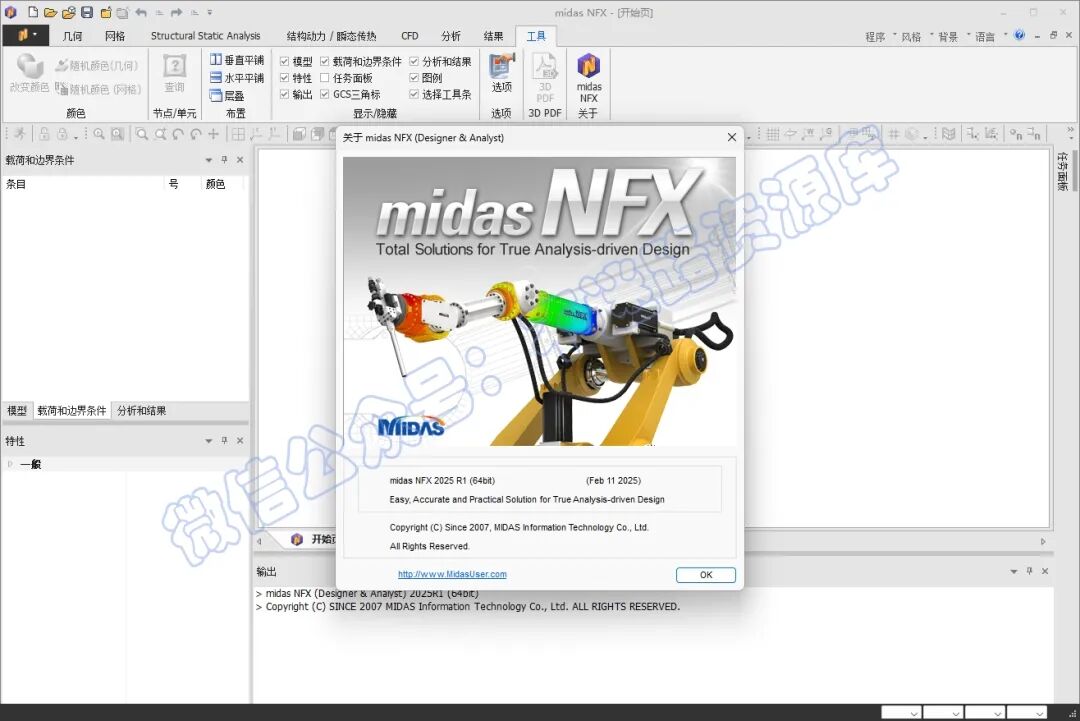
Task: Click the Redo arrow icon
Action: pyautogui.click(x=177, y=12)
